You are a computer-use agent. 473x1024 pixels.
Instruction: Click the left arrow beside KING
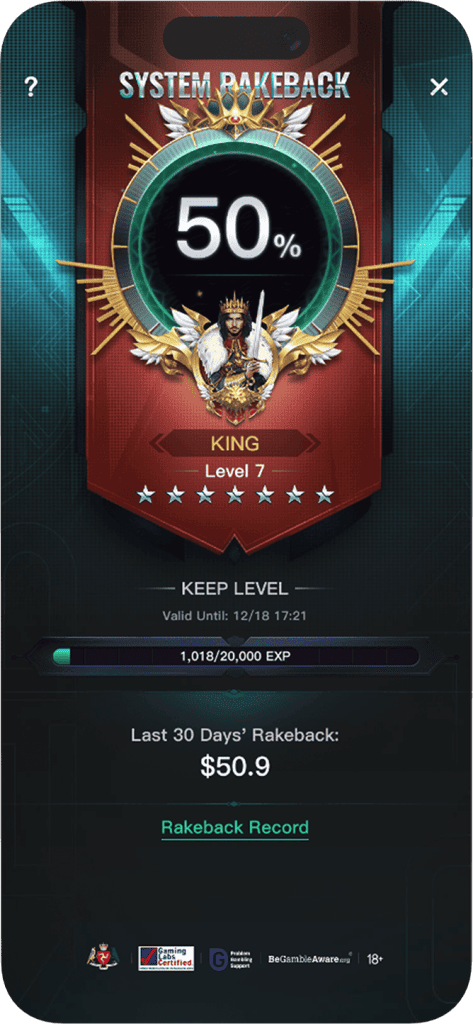tap(159, 443)
